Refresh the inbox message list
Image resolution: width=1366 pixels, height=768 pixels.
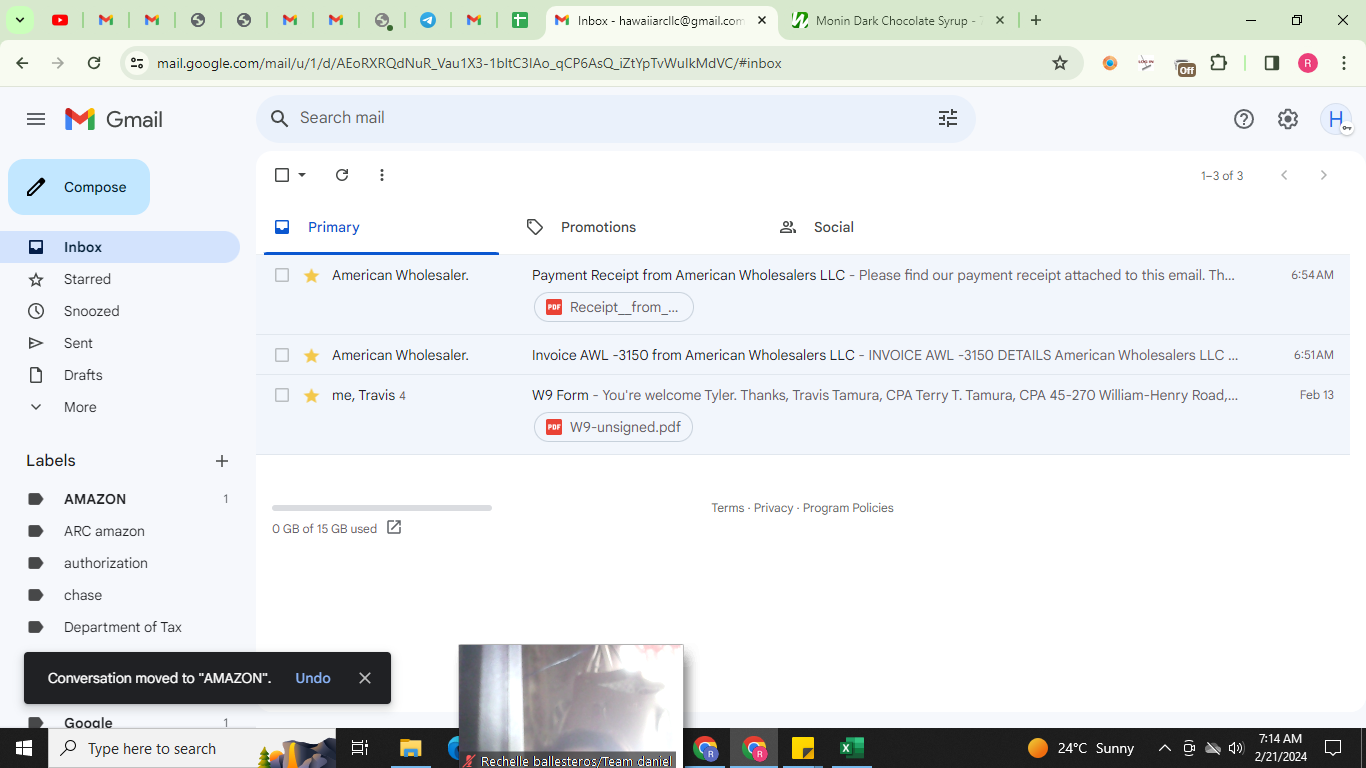click(x=342, y=175)
